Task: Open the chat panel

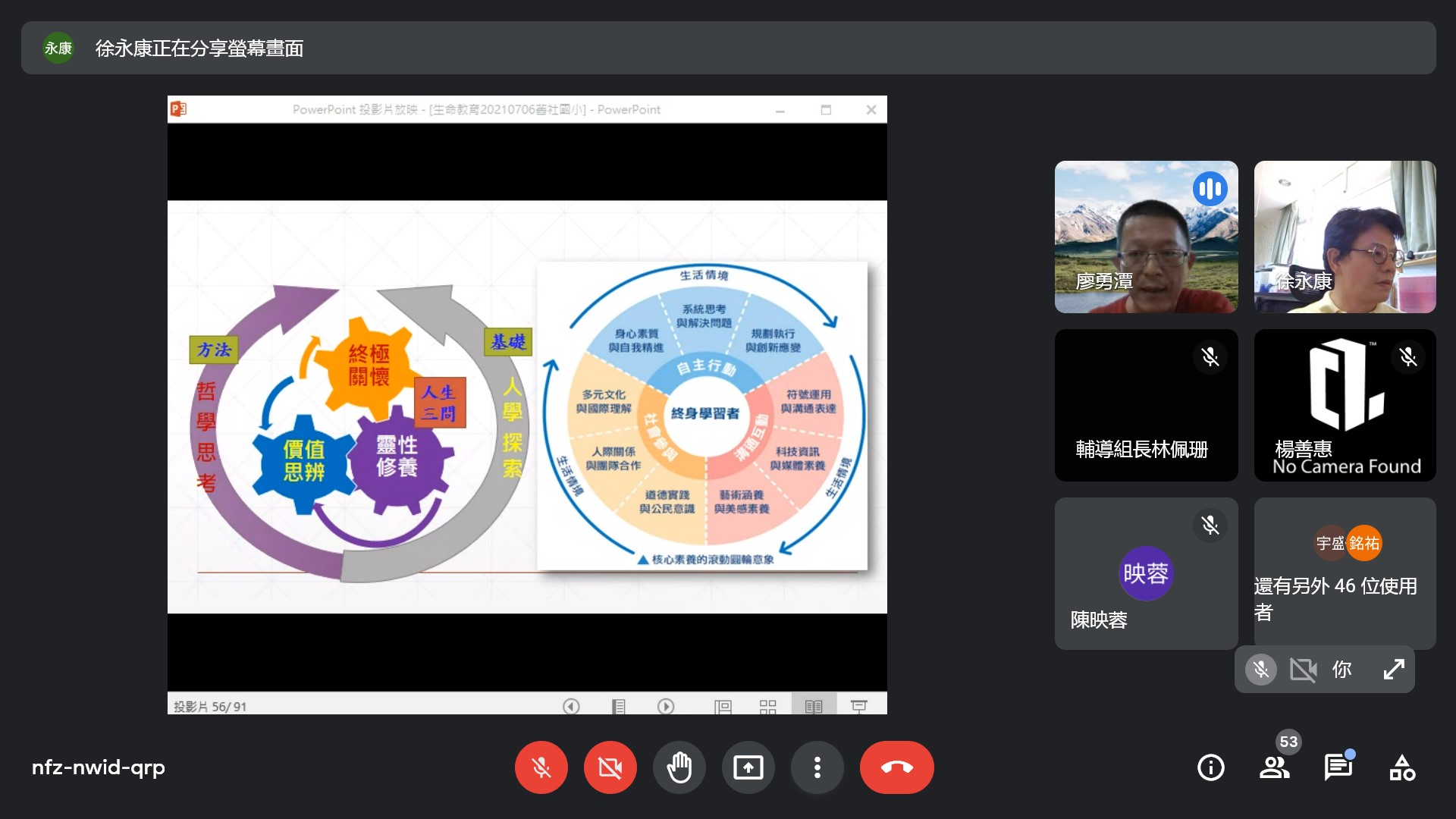Action: (x=1338, y=767)
